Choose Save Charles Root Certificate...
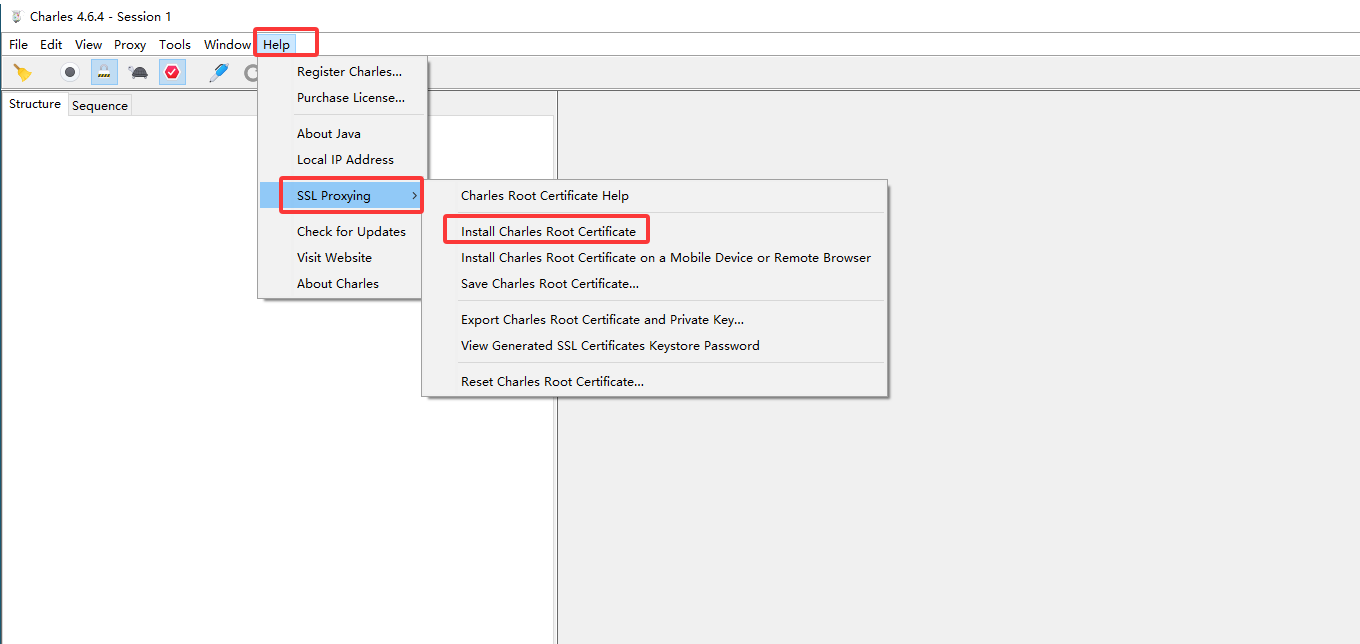Screen dimensions: 1360x644 pos(655,284)
